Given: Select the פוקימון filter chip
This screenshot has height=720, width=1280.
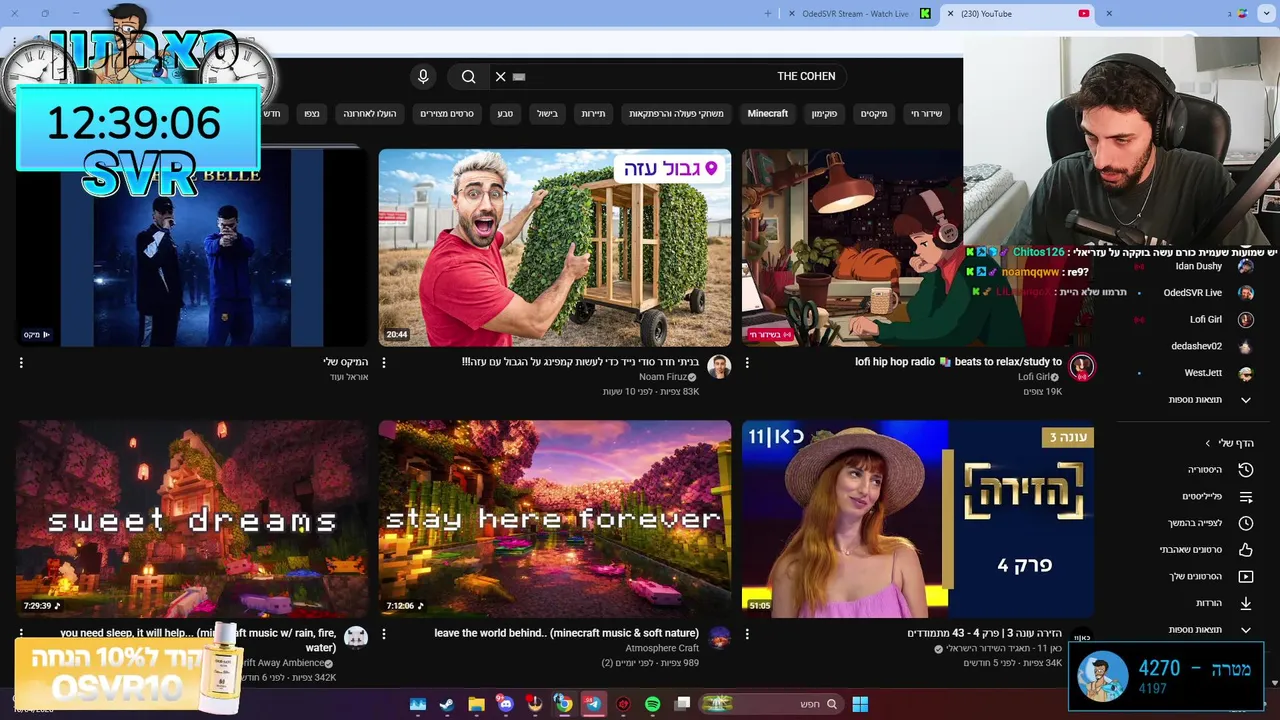Looking at the screenshot, I should coord(824,114).
